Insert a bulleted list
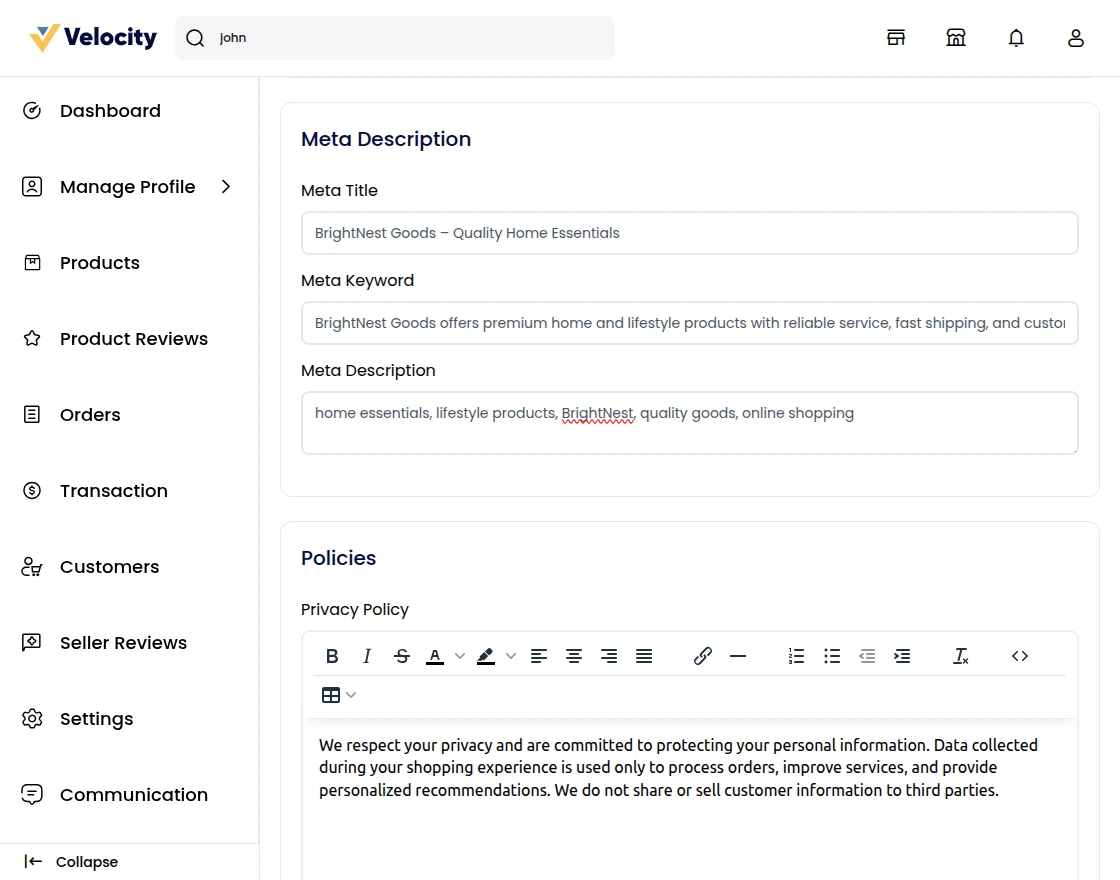This screenshot has width=1120, height=880. click(x=832, y=656)
